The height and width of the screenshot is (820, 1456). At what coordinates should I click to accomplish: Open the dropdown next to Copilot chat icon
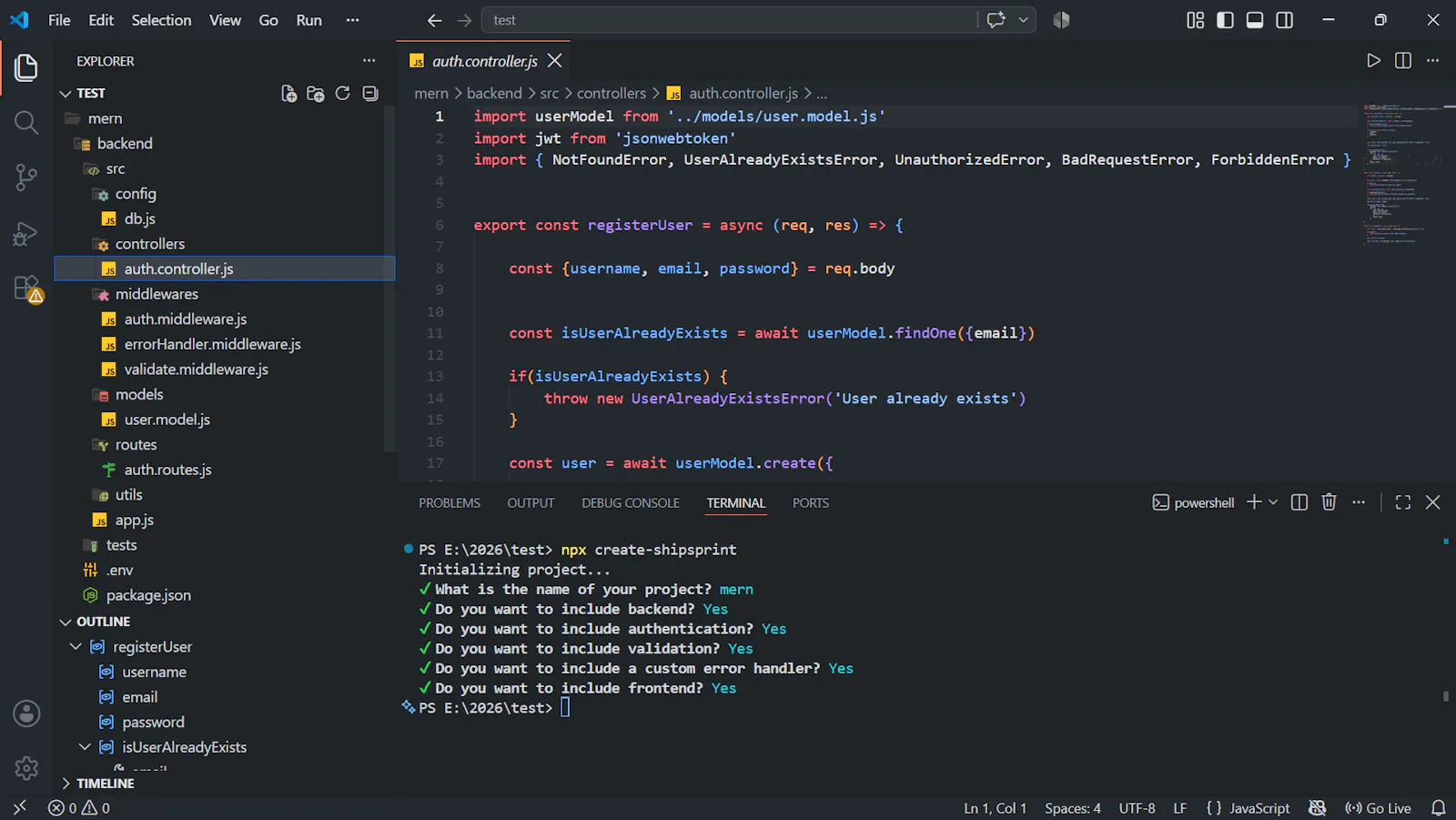(1023, 20)
